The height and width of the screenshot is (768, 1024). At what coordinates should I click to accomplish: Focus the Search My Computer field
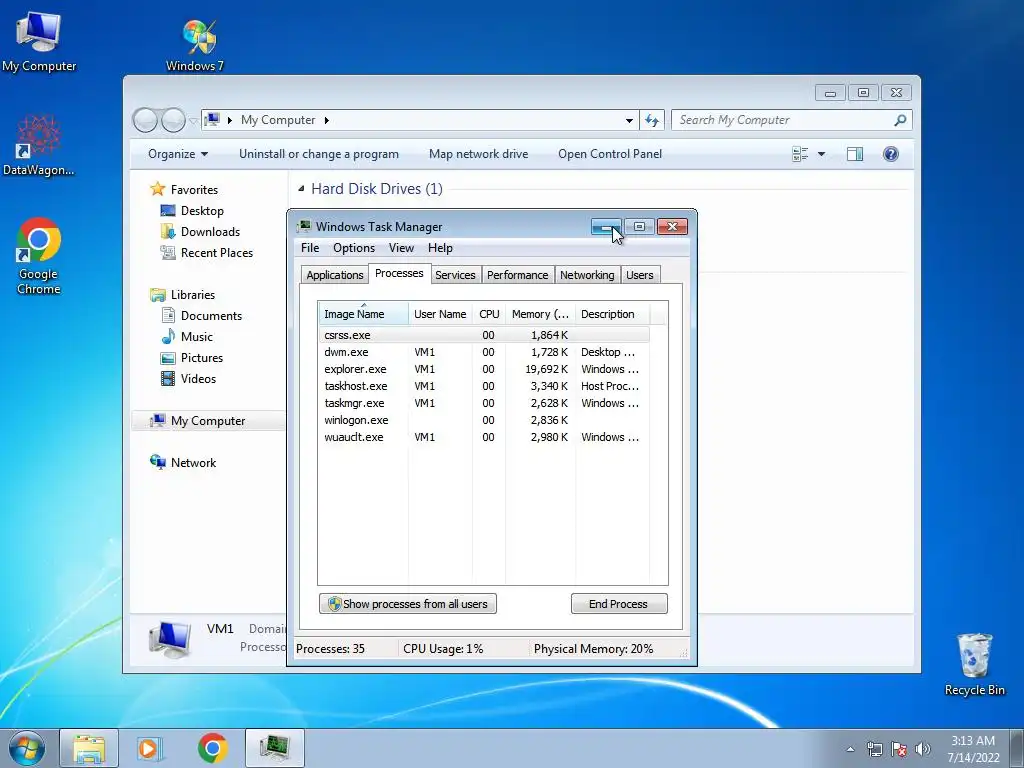click(x=784, y=120)
